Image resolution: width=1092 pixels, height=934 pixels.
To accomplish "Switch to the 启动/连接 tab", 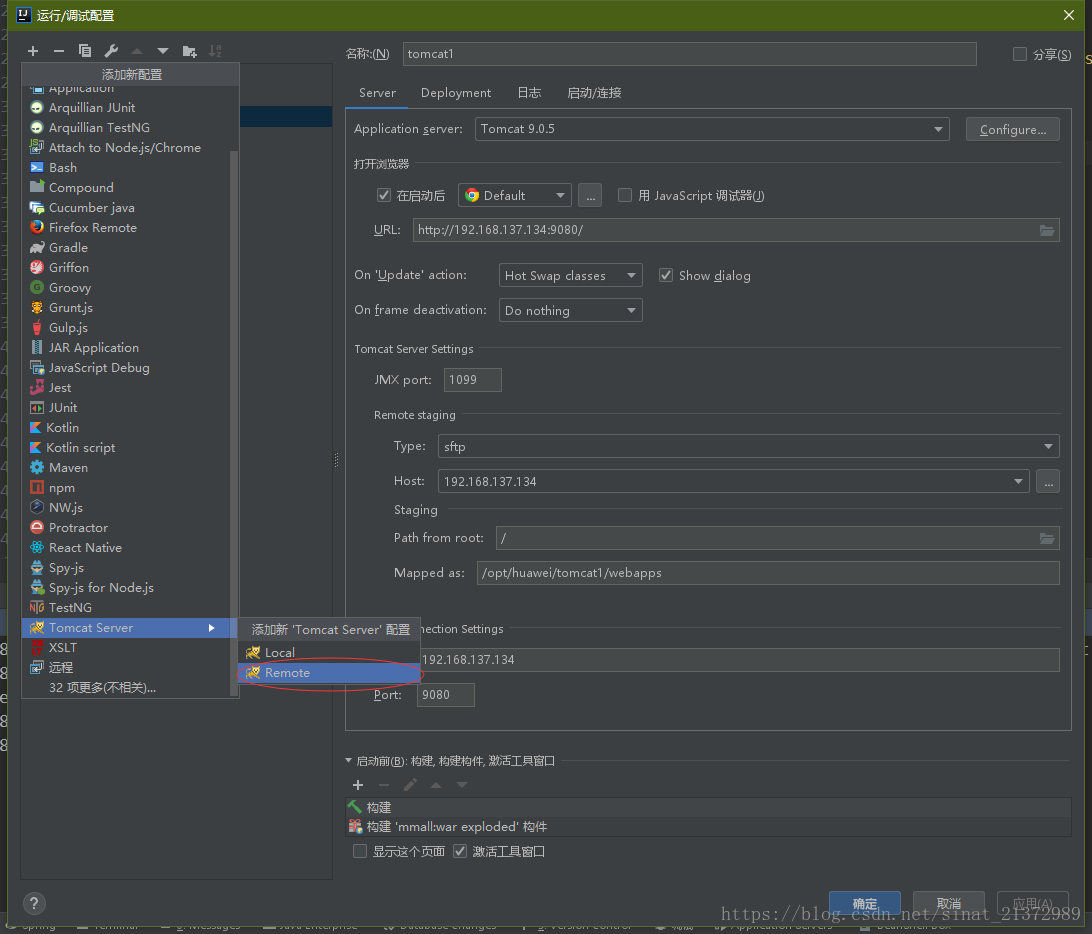I will (593, 93).
